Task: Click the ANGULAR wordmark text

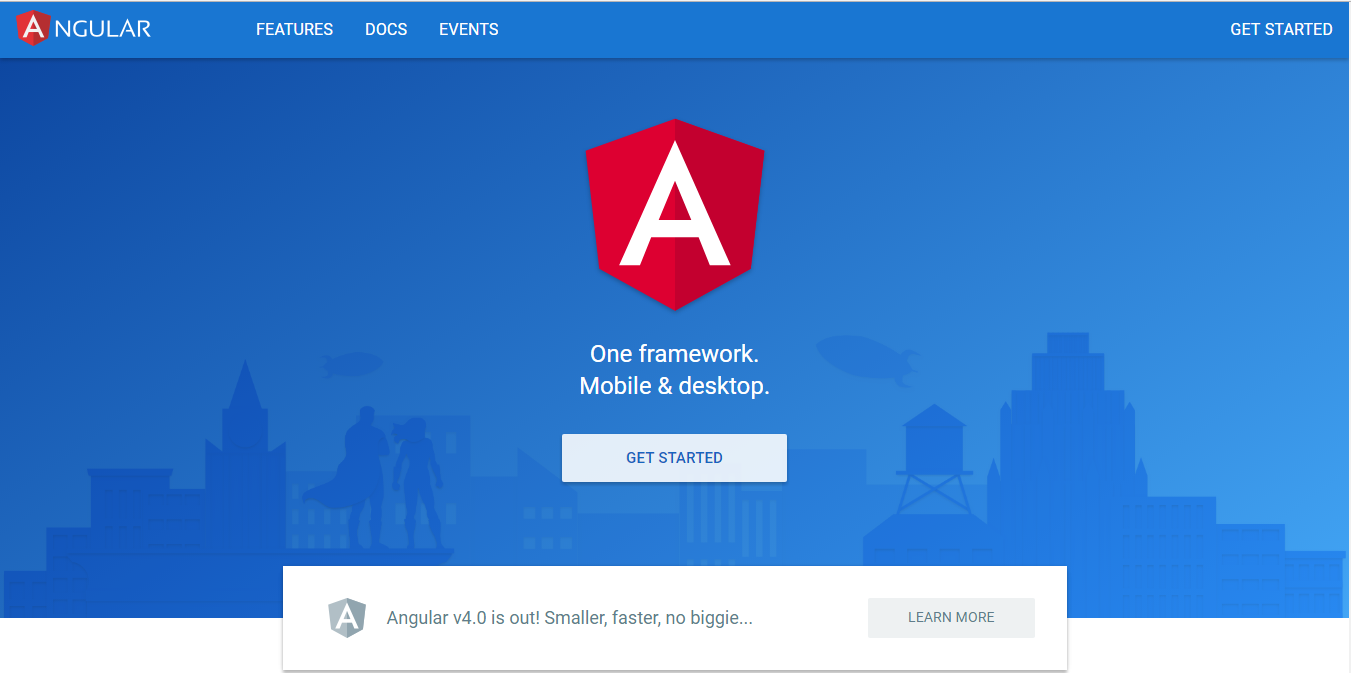Action: pos(104,29)
